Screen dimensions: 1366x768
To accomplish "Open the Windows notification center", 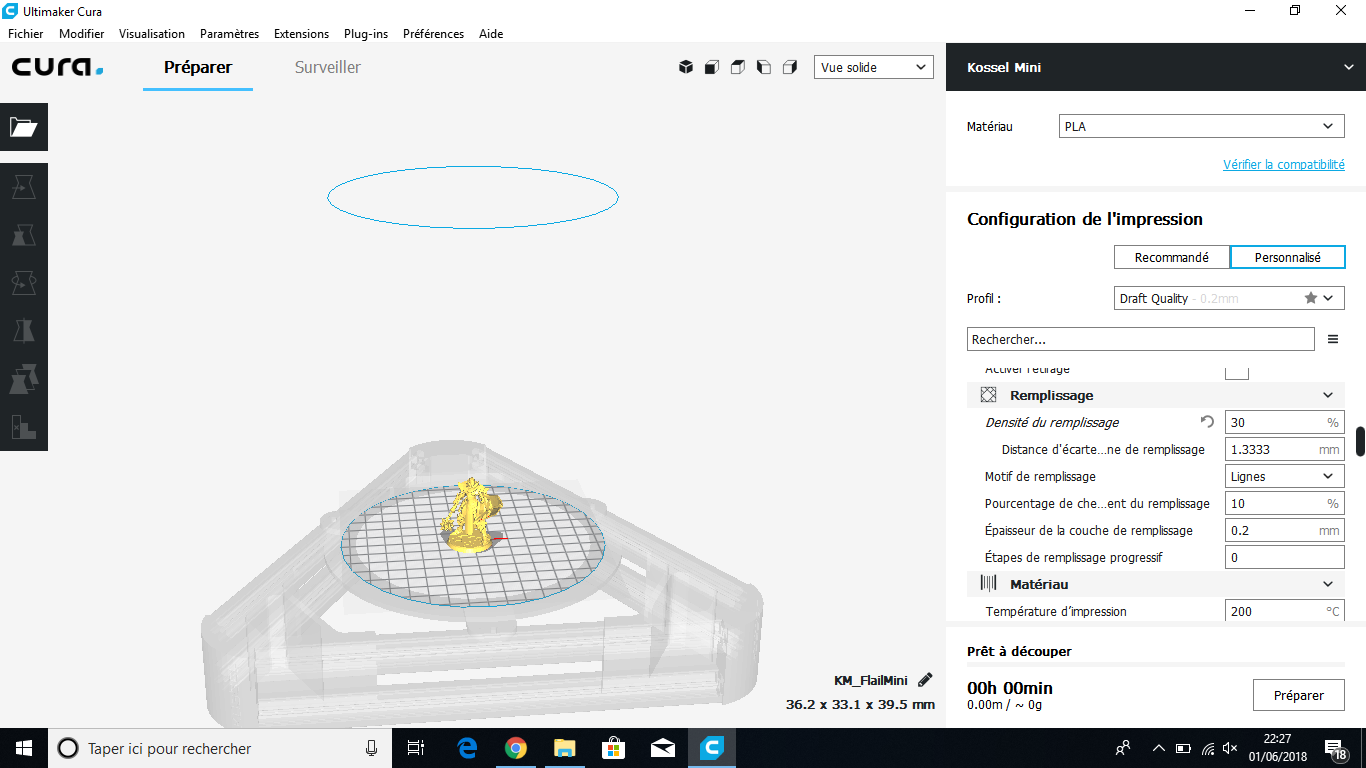I will click(1336, 748).
